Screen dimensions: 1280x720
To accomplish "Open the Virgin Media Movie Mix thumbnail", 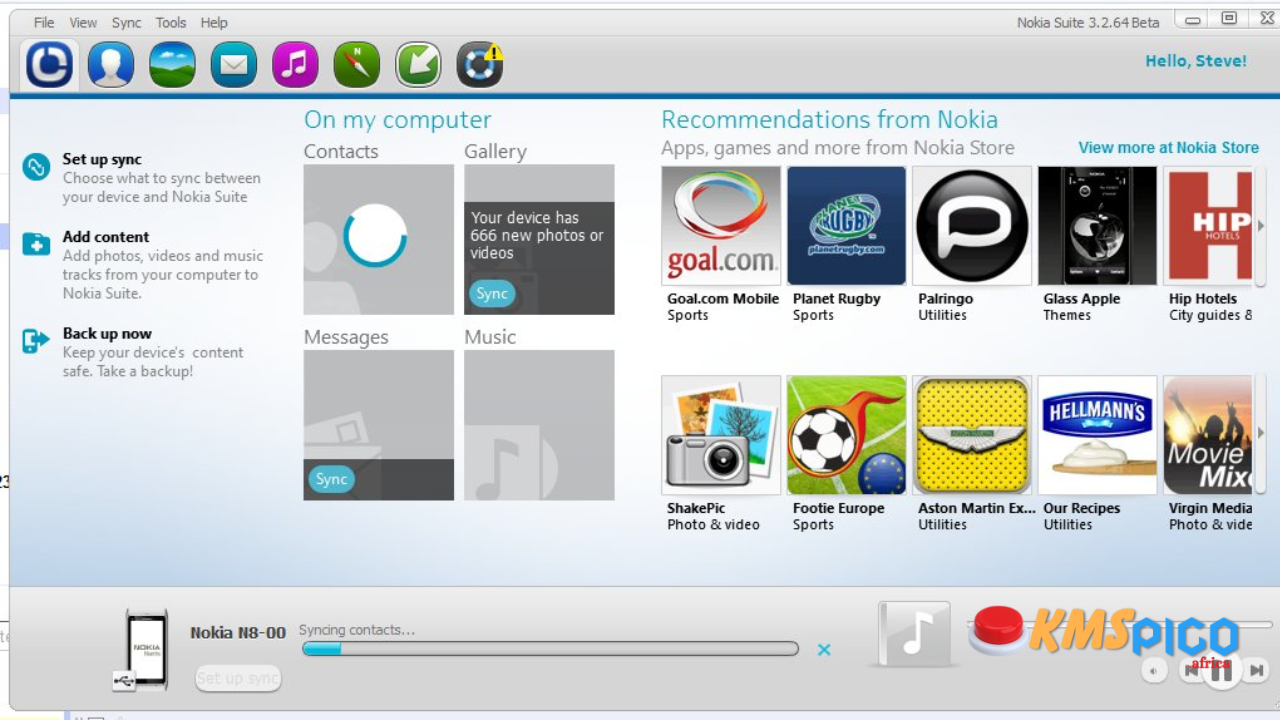I will pyautogui.click(x=1208, y=435).
